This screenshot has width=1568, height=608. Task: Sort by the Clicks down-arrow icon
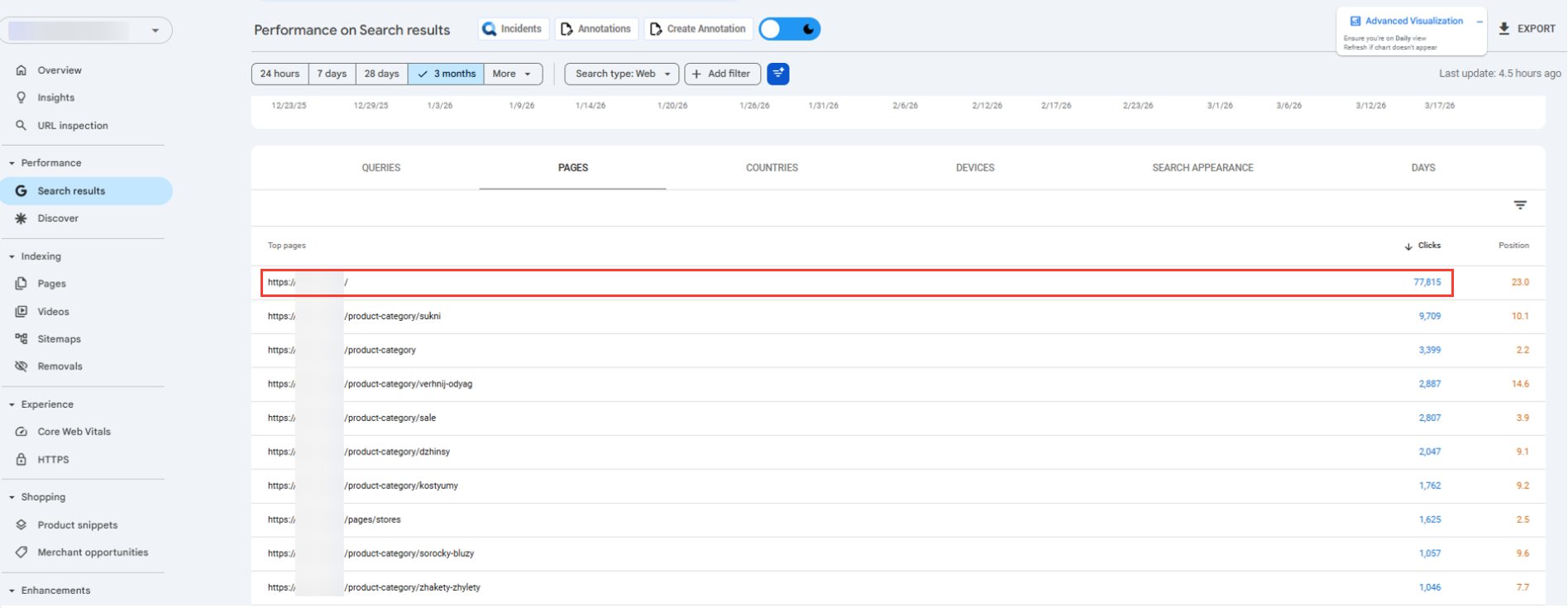point(1408,247)
